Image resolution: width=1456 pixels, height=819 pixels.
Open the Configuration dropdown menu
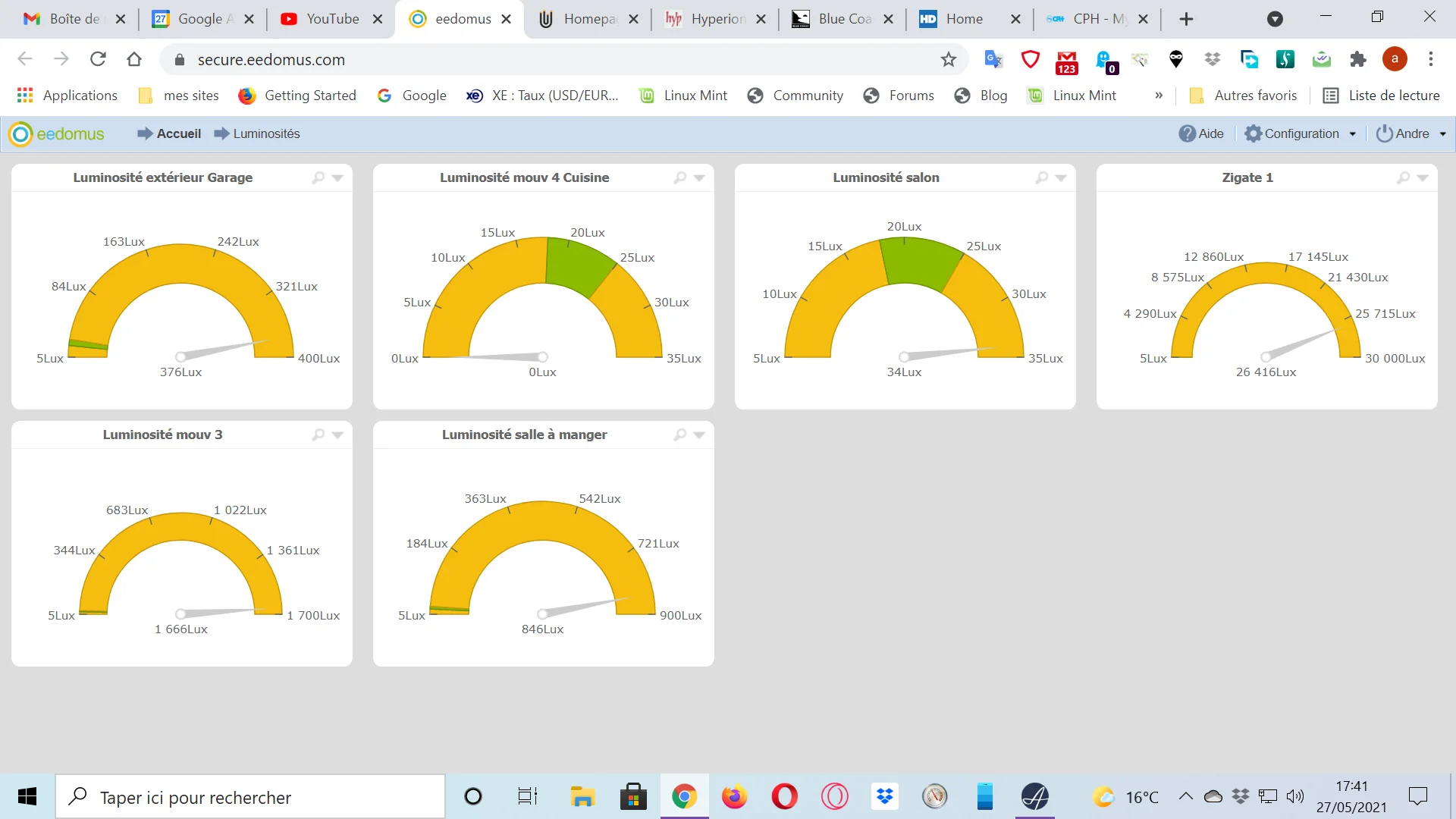click(1301, 134)
